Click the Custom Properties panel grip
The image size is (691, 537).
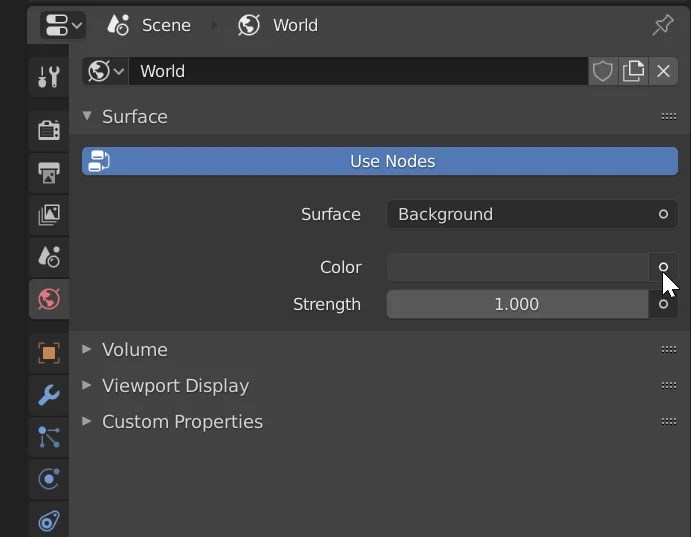coord(669,422)
